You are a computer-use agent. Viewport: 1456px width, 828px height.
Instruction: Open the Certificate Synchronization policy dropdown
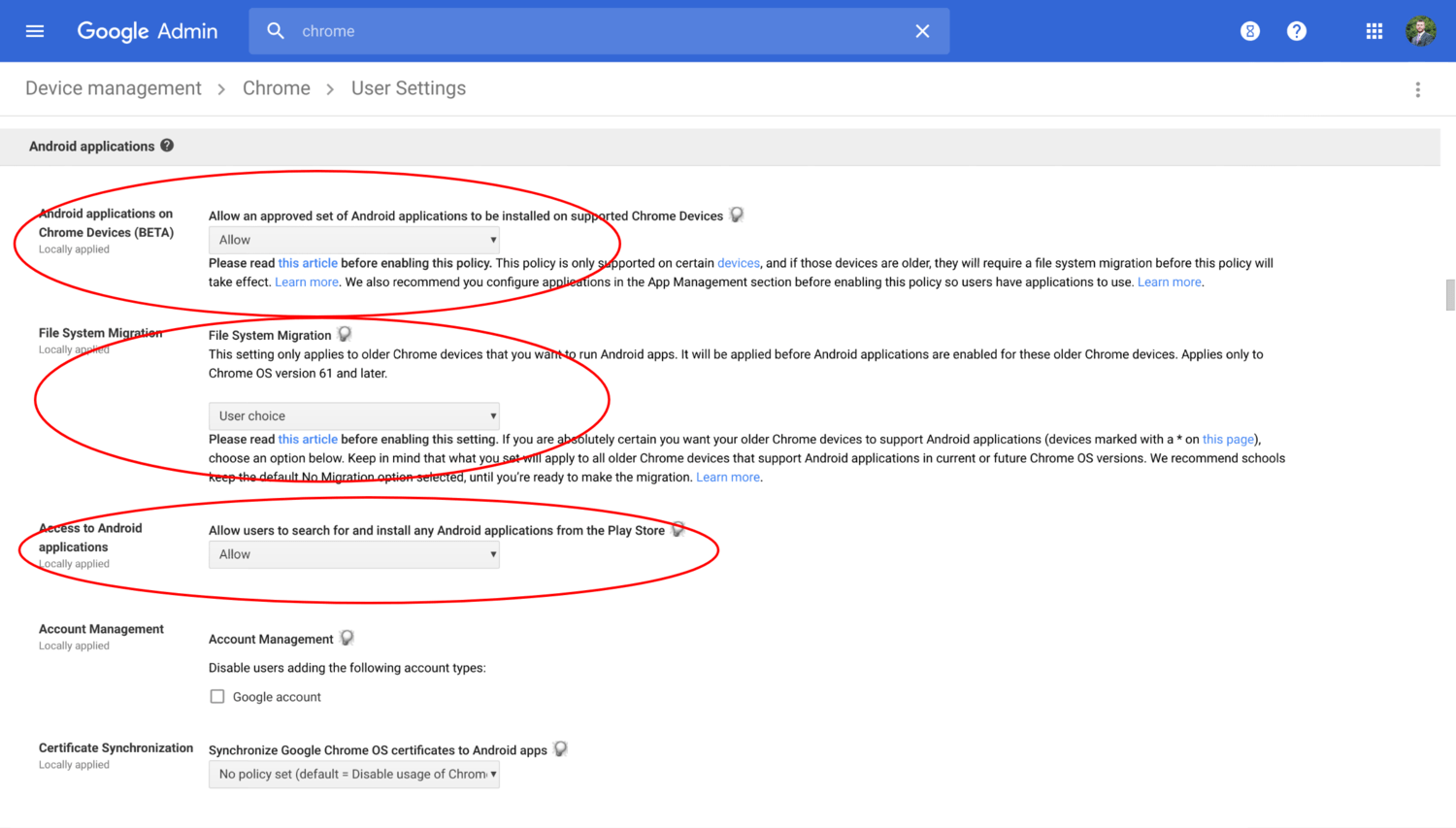(353, 775)
